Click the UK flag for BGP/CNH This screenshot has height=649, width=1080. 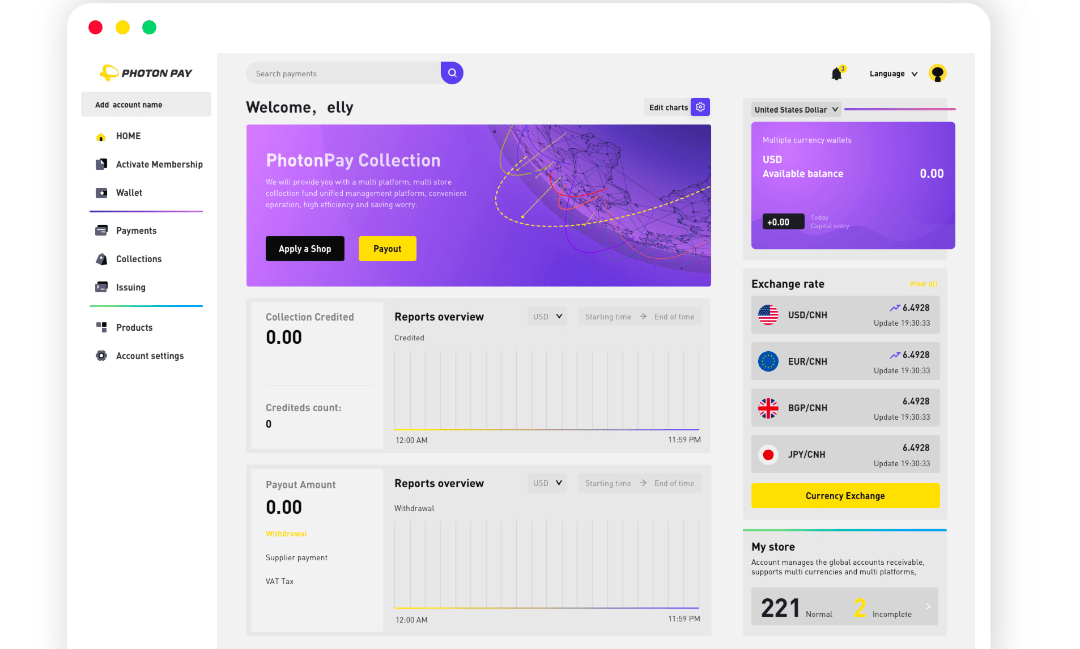768,408
